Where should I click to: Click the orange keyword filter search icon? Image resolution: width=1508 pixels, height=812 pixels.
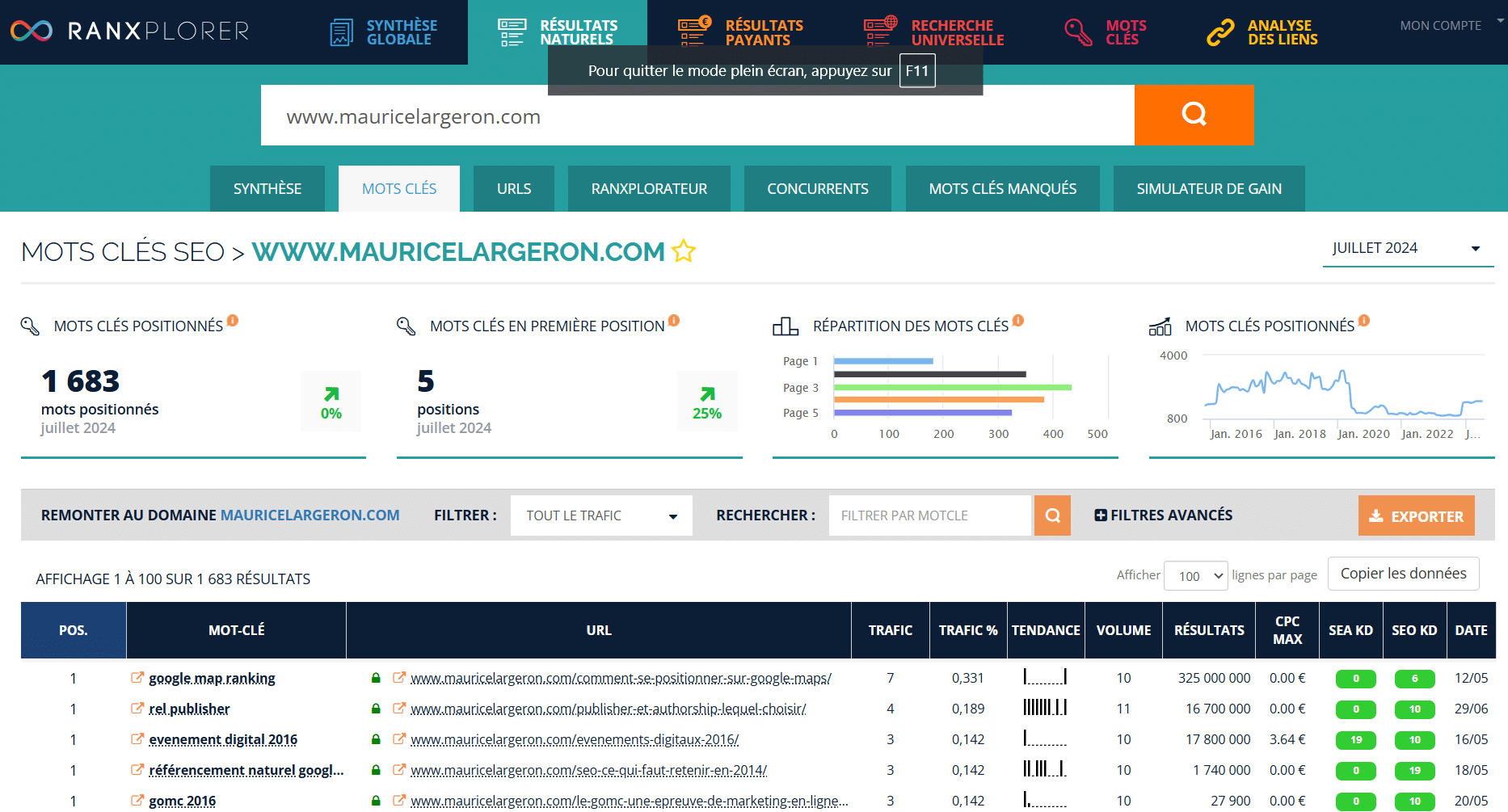[1052, 515]
